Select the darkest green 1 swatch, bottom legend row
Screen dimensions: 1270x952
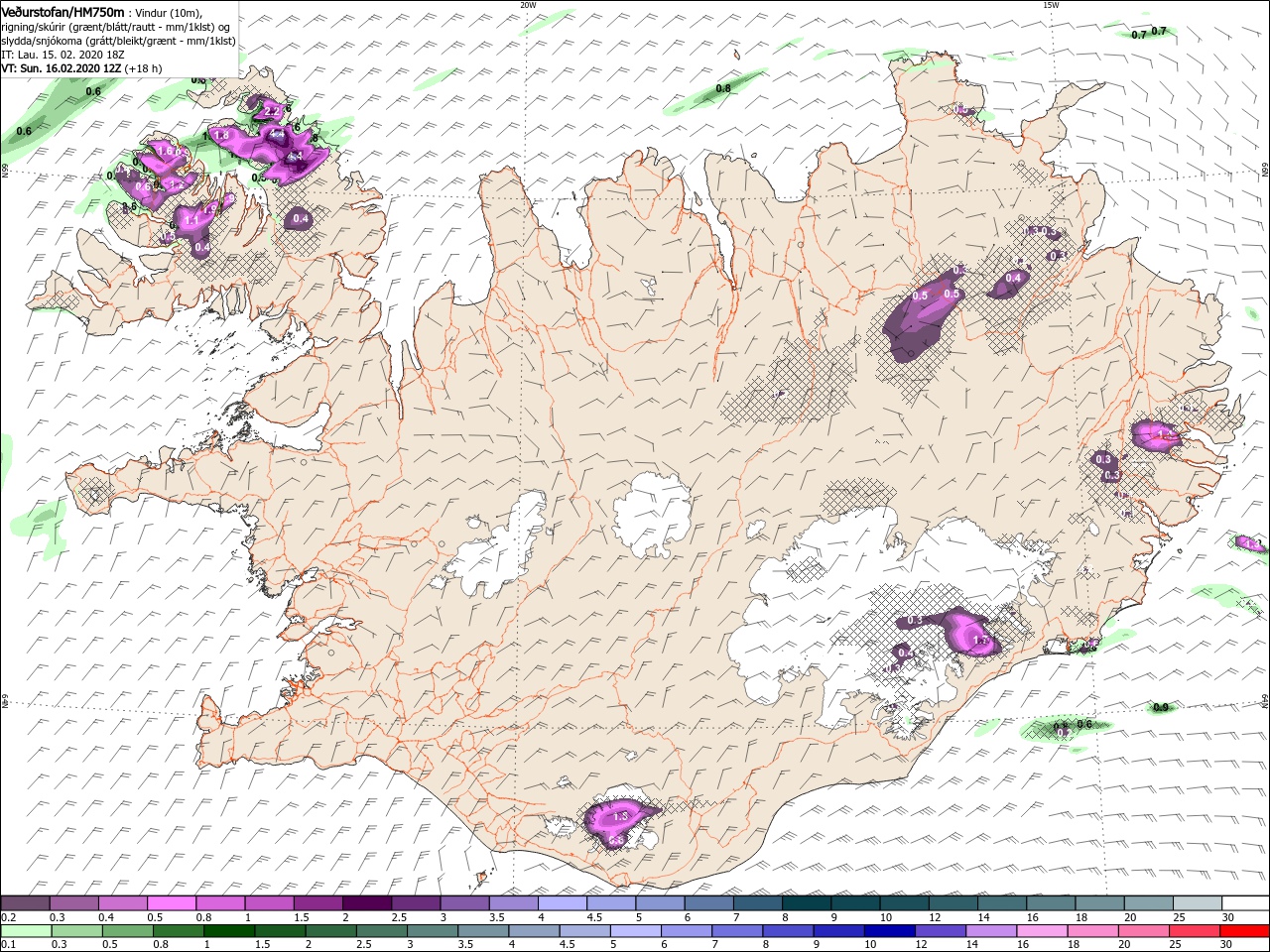pos(229,931)
